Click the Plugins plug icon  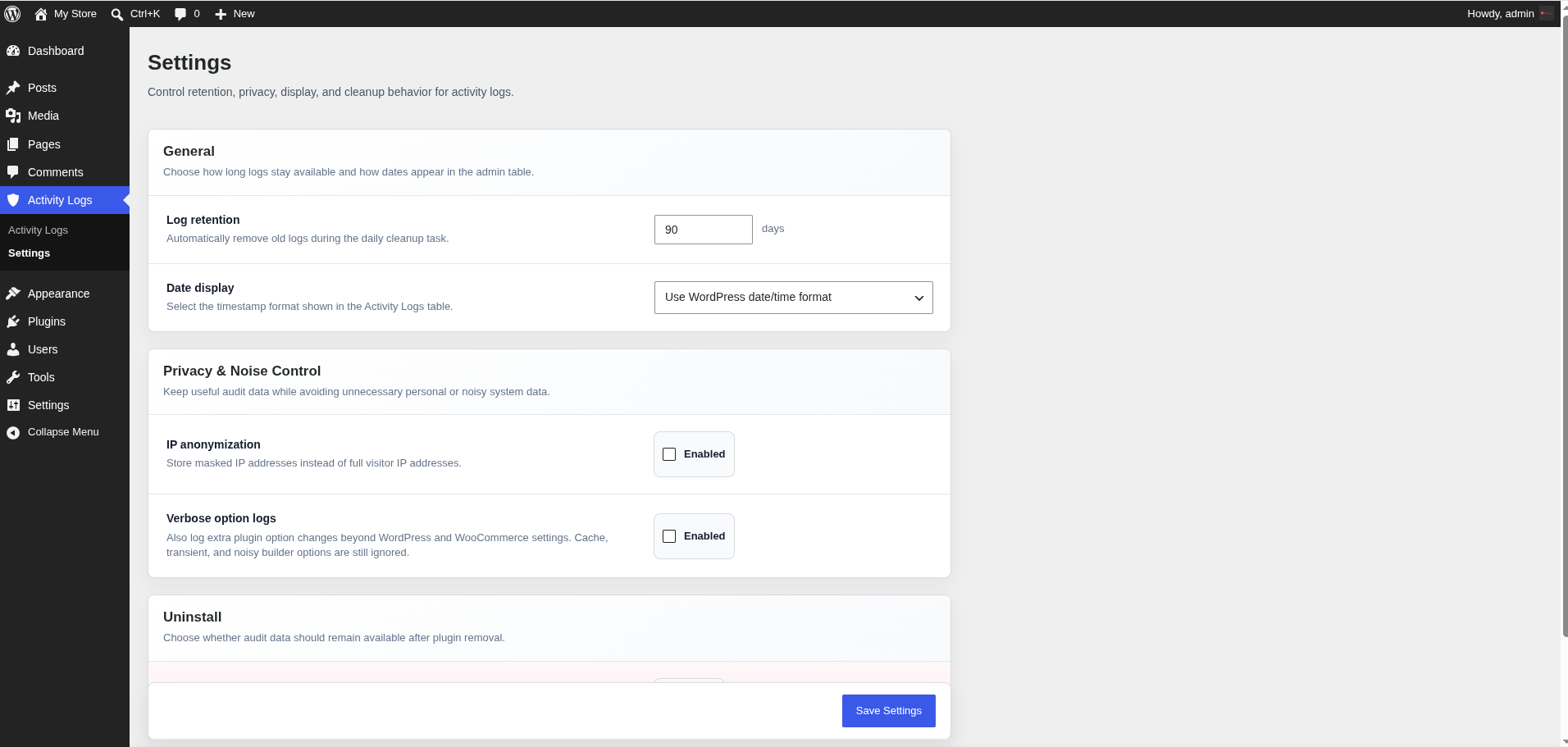(13, 321)
